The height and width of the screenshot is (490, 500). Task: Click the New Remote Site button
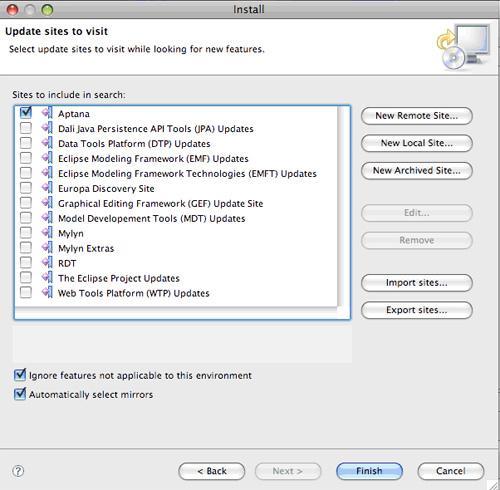click(x=417, y=116)
